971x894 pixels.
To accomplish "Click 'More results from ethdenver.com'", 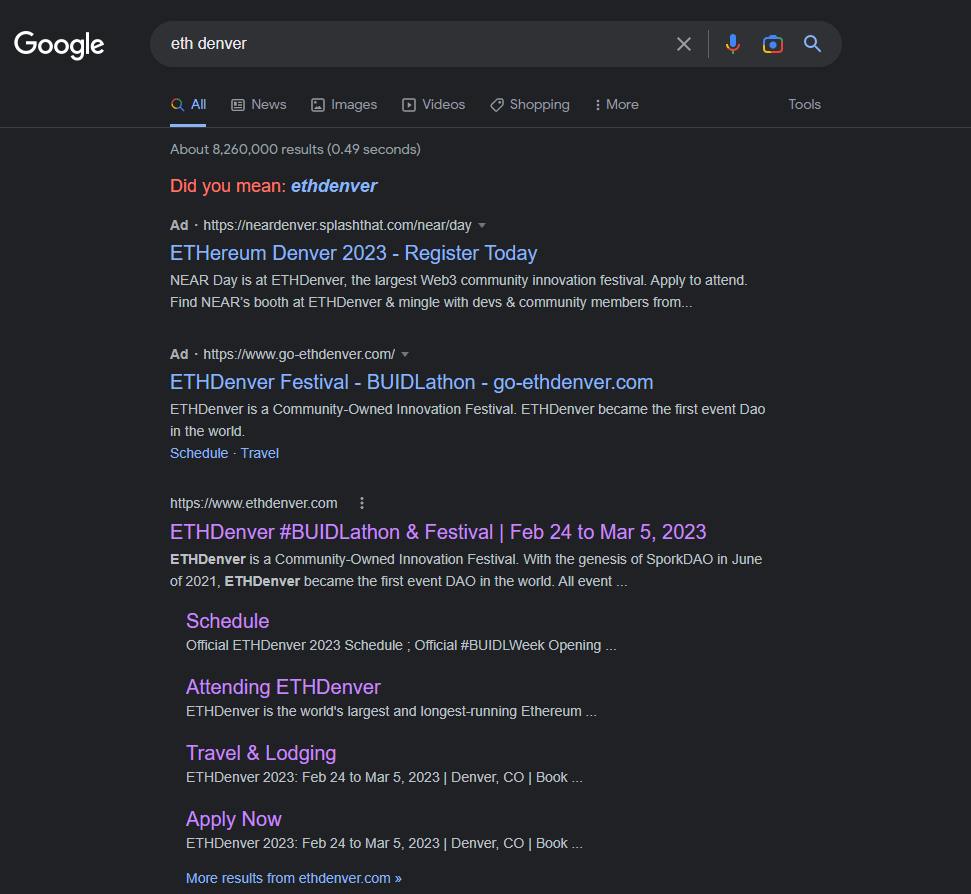I will pyautogui.click(x=293, y=878).
